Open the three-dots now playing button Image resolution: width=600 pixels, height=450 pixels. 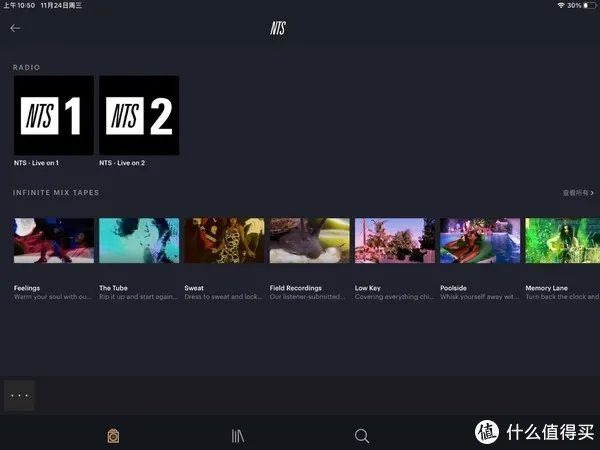[x=19, y=395]
